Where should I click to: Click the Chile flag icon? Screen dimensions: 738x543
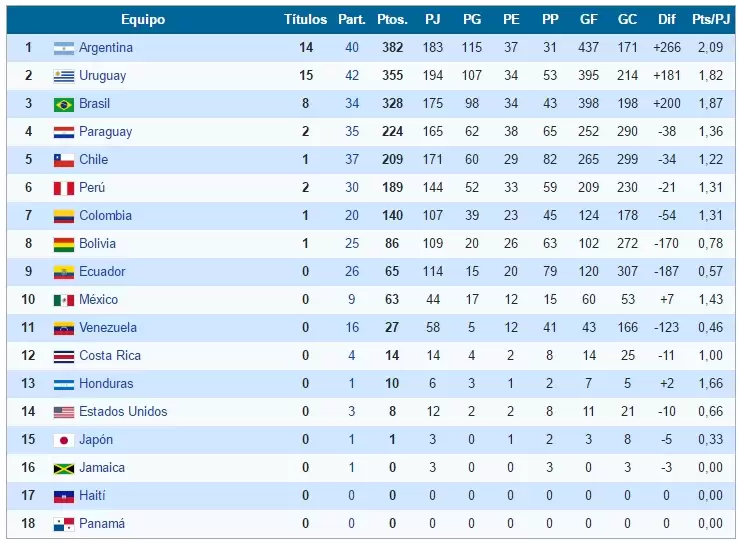coord(64,160)
